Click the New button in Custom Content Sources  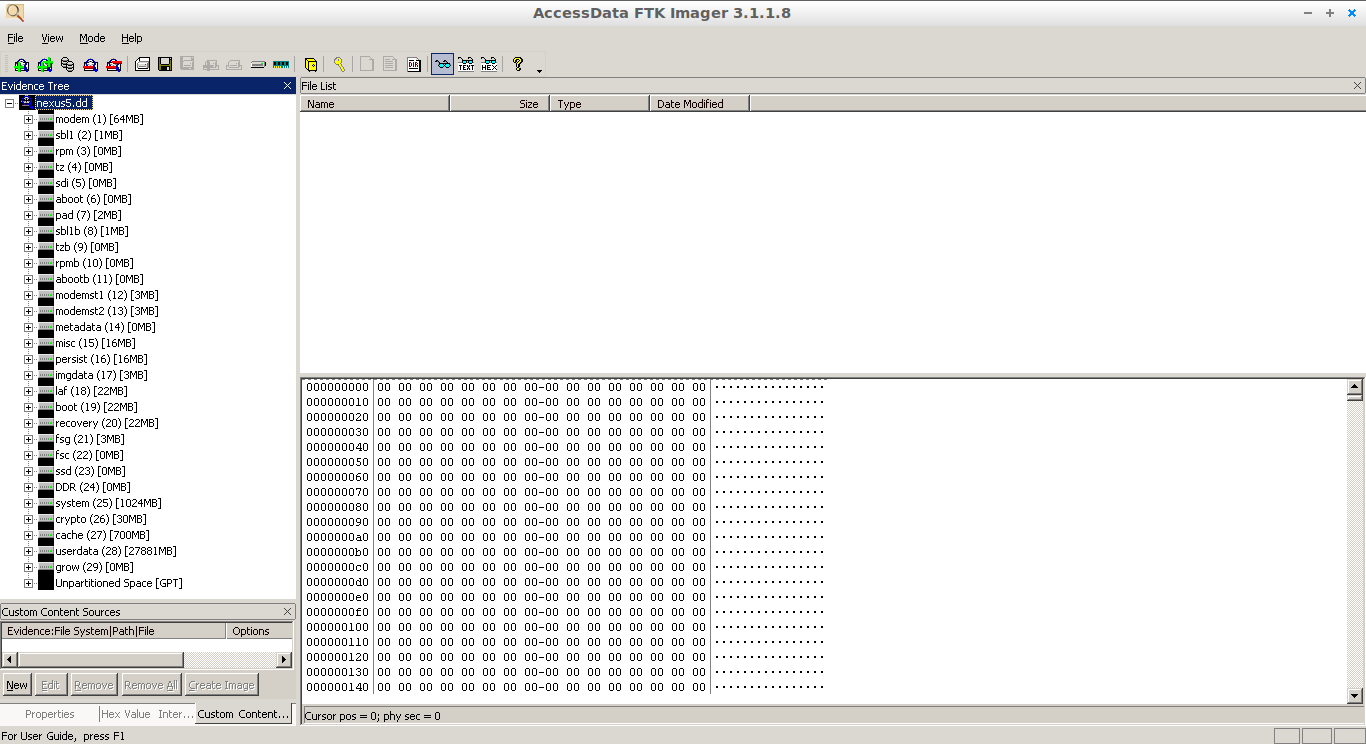17,685
